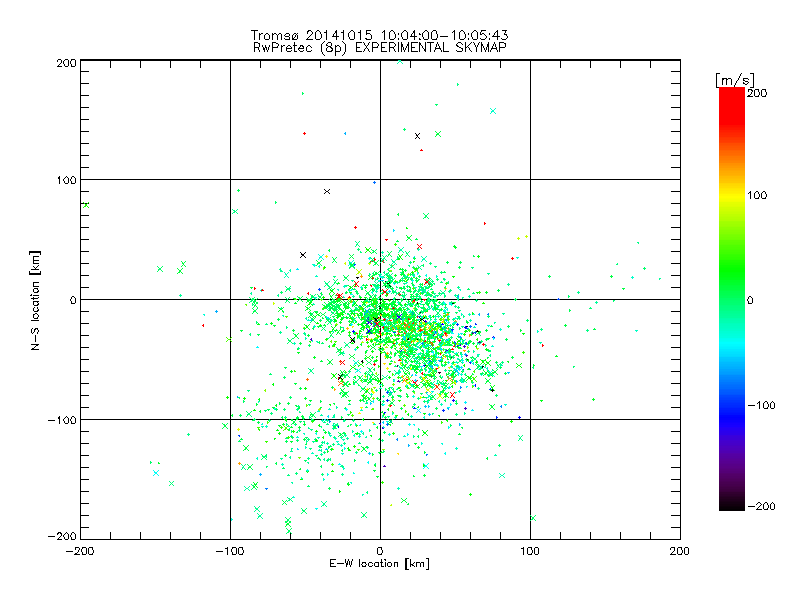Screen dimensions: 800x600
Task: Click the colorbar label "0"
Action: (x=750, y=300)
